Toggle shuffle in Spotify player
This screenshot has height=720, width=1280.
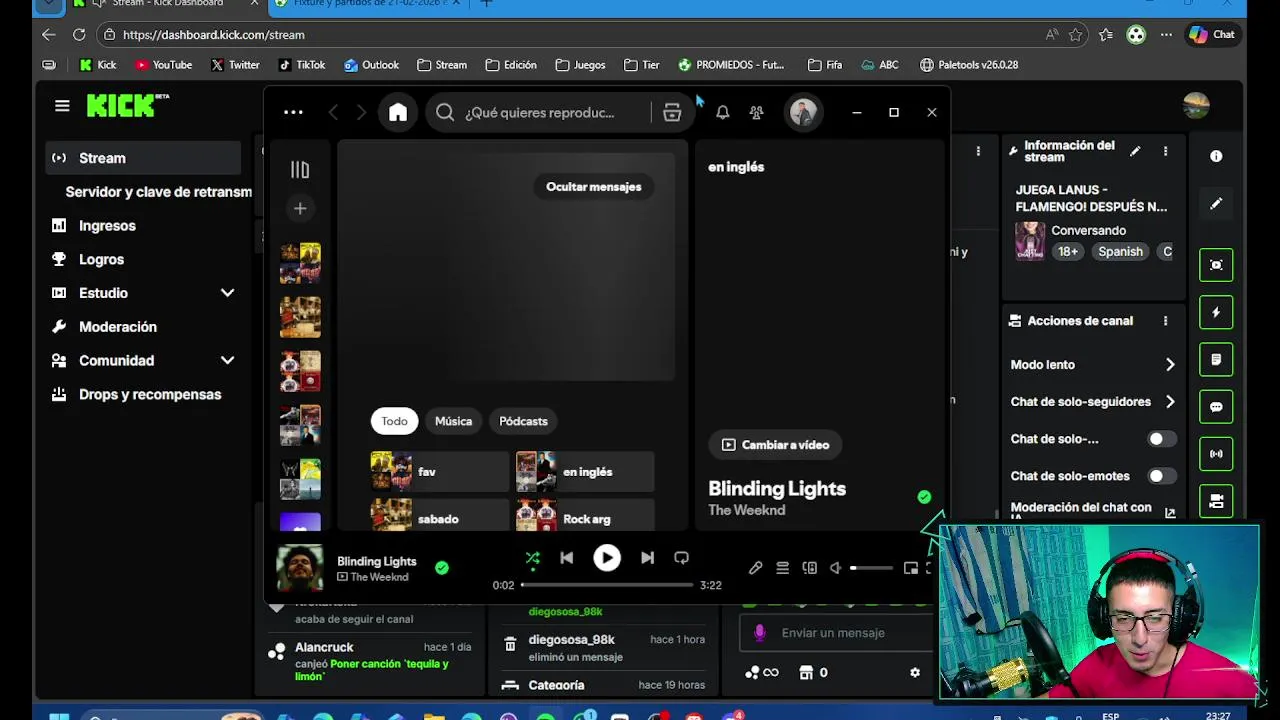pos(533,558)
